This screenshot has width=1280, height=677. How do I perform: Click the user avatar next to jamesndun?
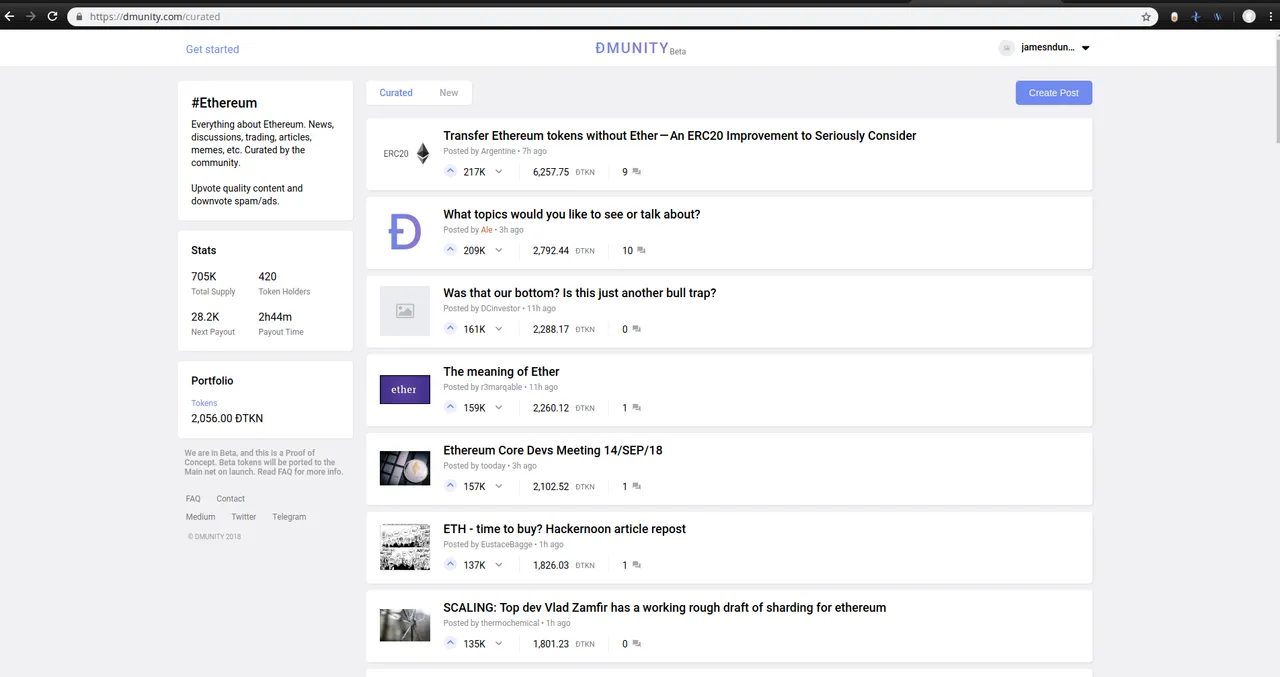coord(1006,48)
